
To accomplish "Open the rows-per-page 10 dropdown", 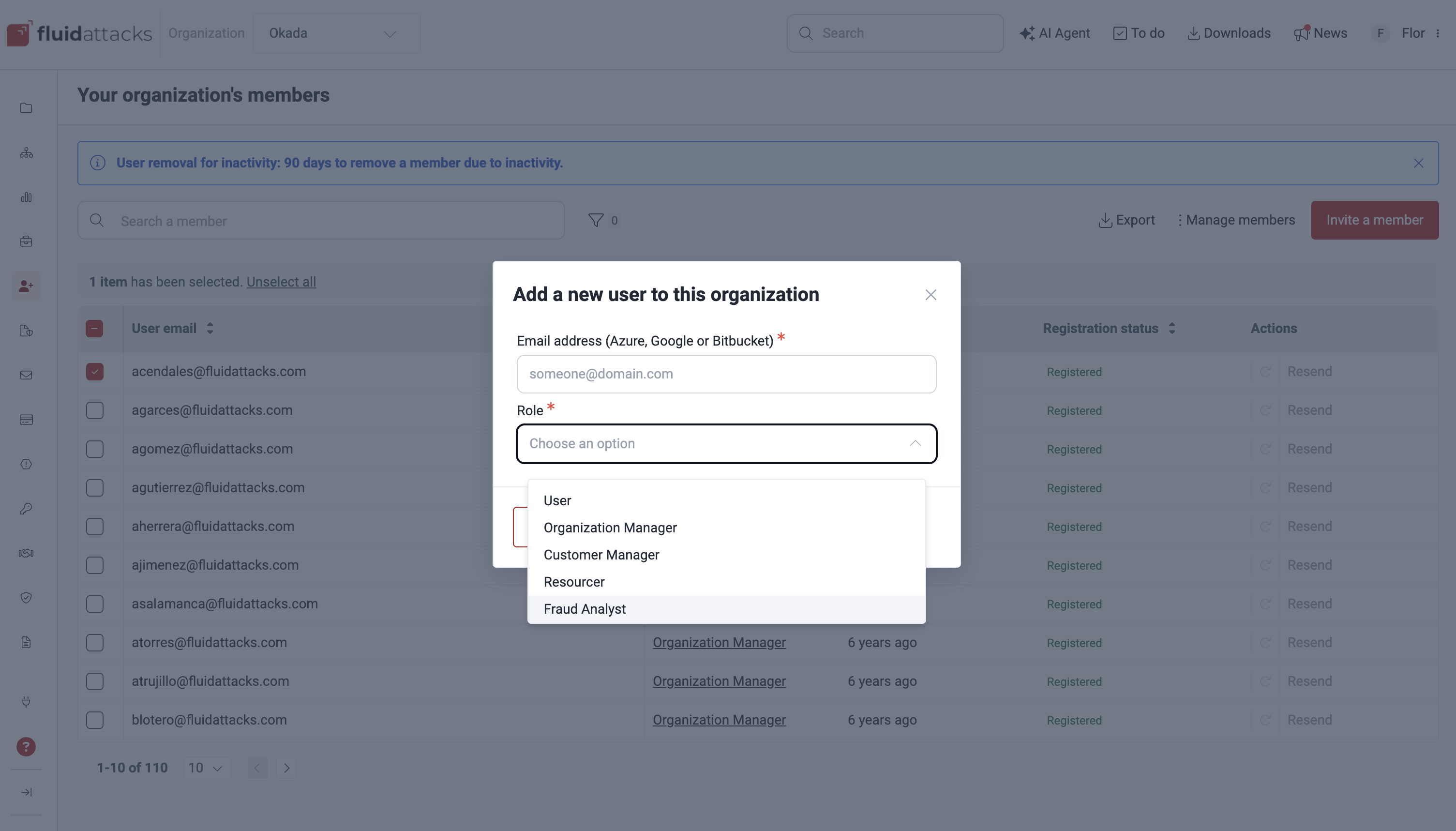I will (x=207, y=768).
